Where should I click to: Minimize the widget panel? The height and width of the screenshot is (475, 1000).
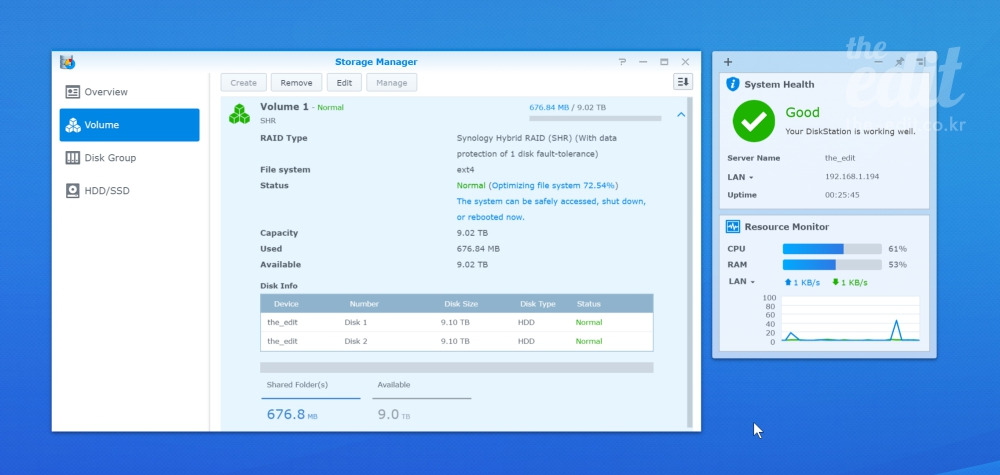(x=878, y=62)
